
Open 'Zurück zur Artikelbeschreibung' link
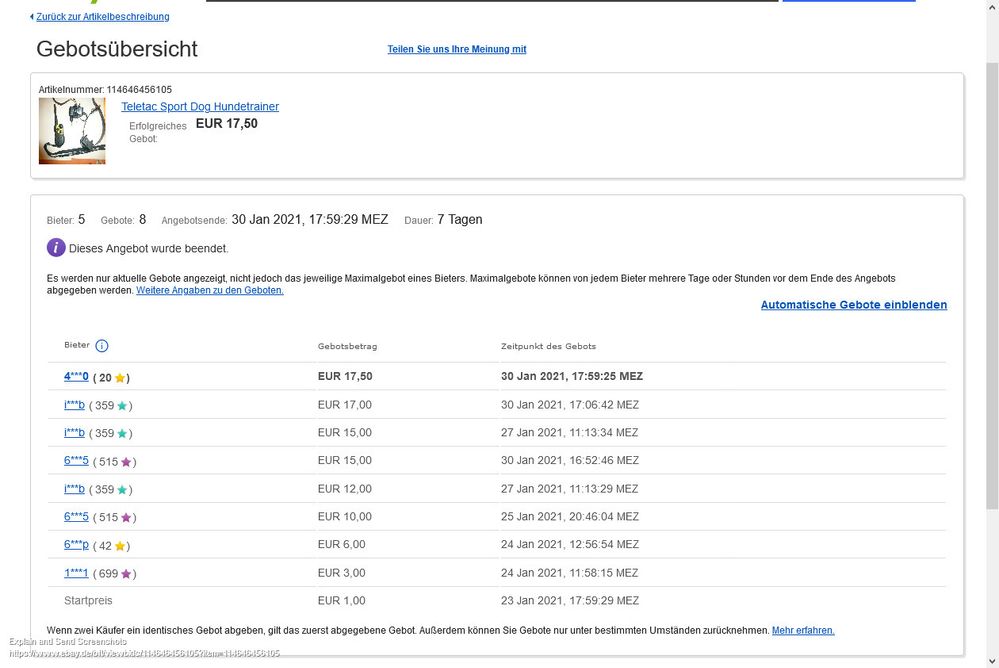coord(103,17)
